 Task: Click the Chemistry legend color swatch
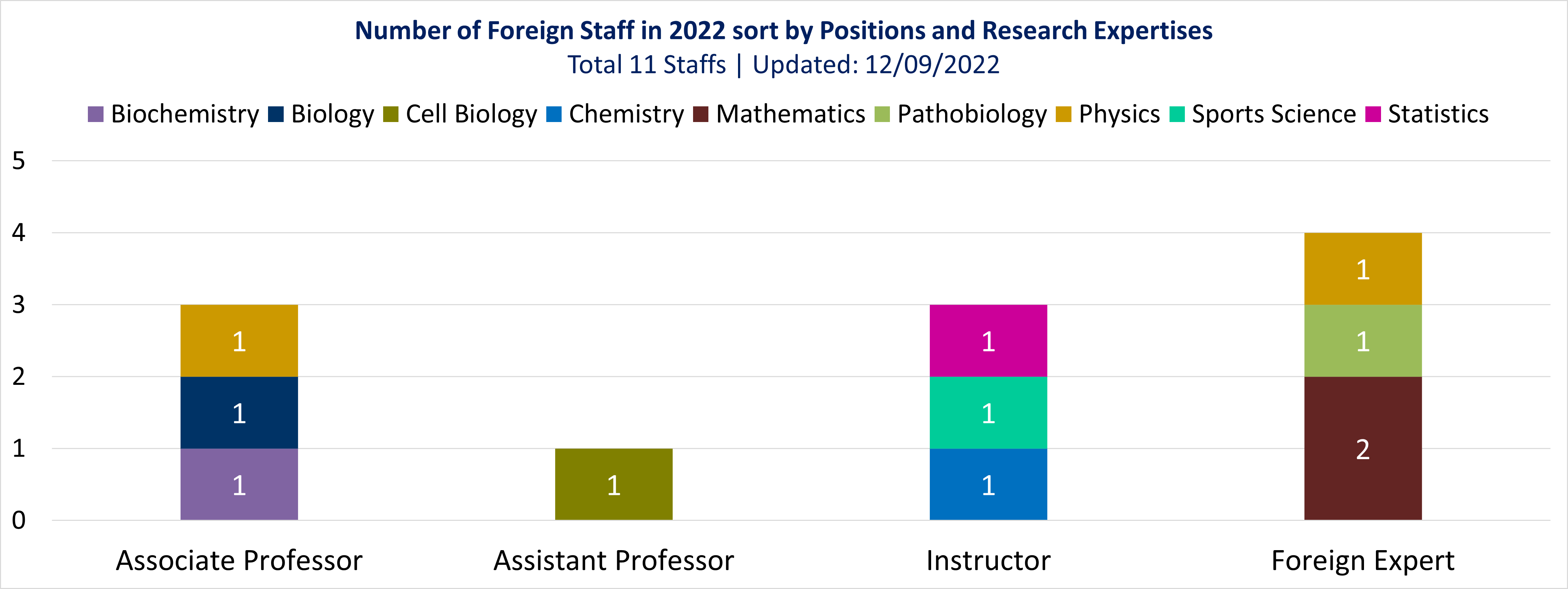pos(554,115)
